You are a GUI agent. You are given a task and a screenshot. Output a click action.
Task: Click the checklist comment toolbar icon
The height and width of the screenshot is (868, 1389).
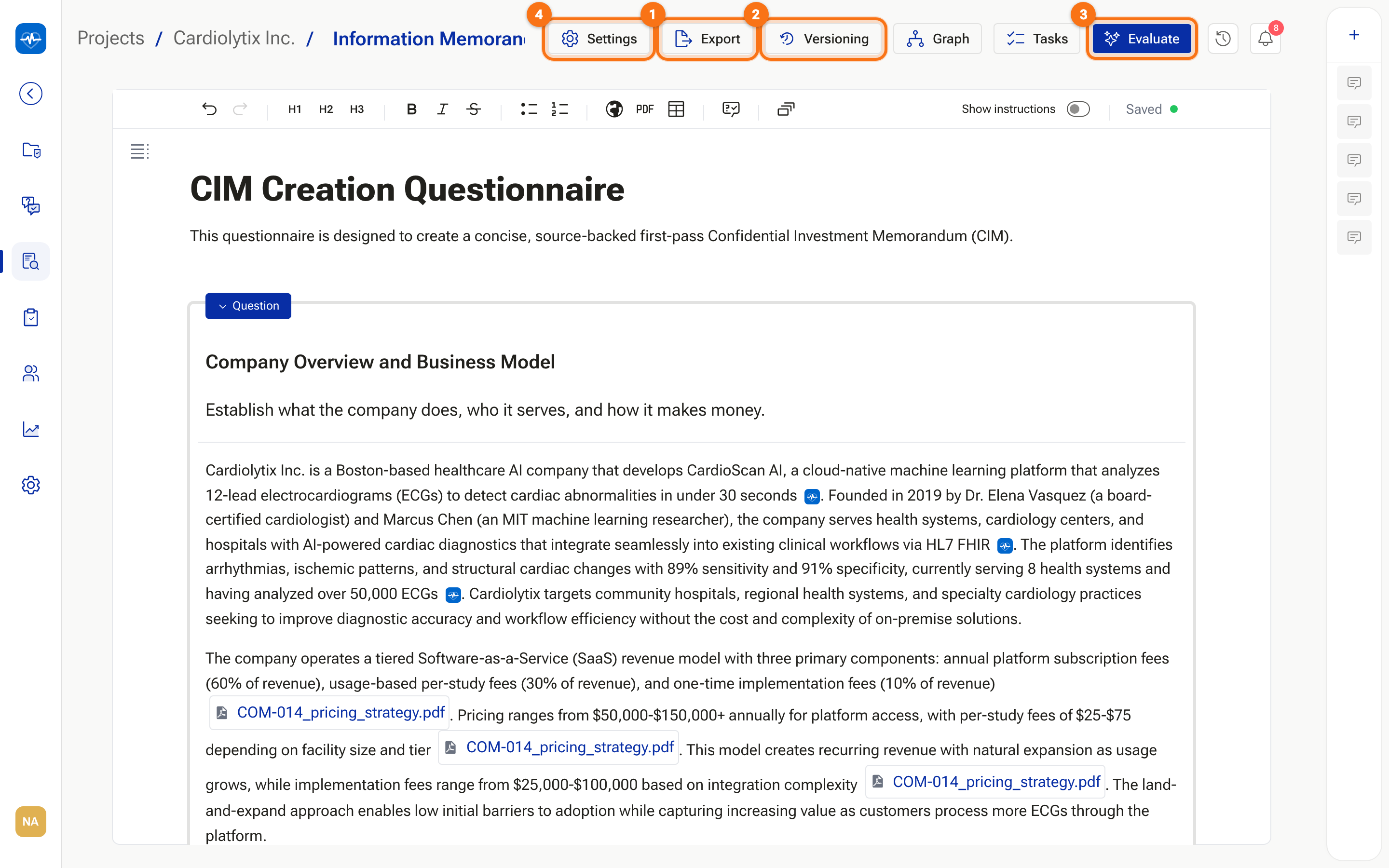tap(731, 109)
